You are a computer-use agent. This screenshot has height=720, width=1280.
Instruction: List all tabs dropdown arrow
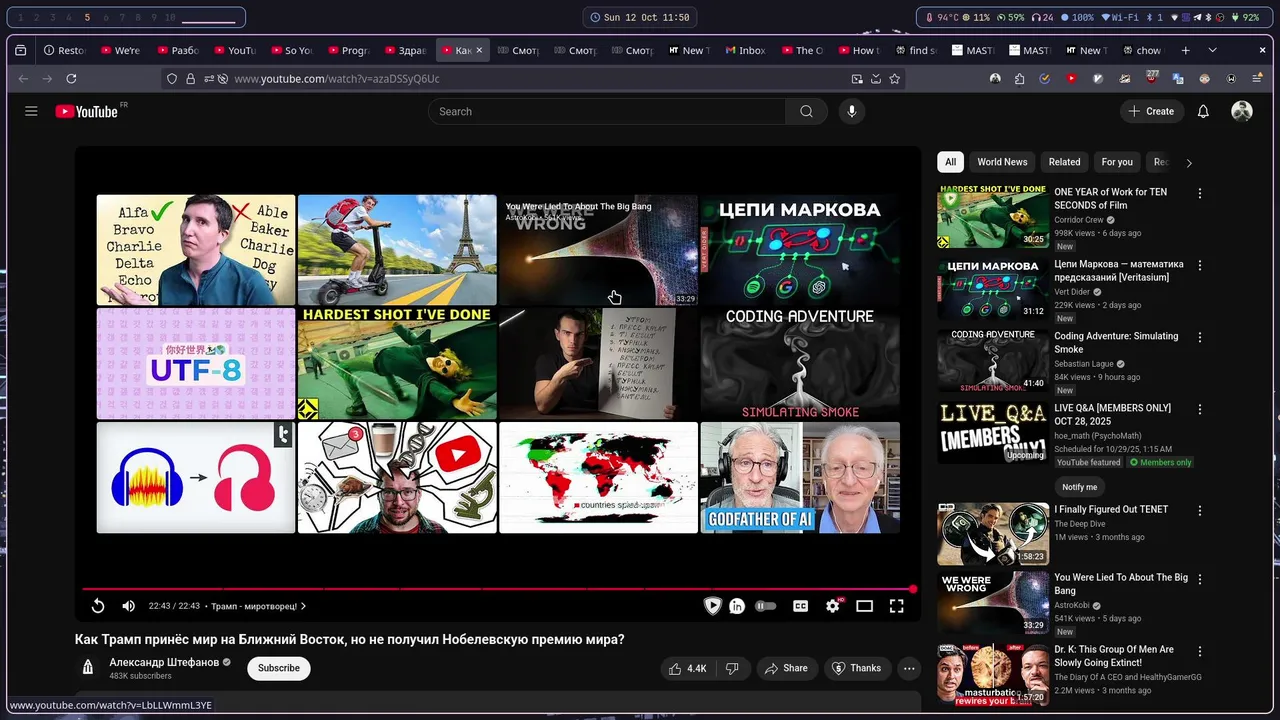pos(1212,50)
